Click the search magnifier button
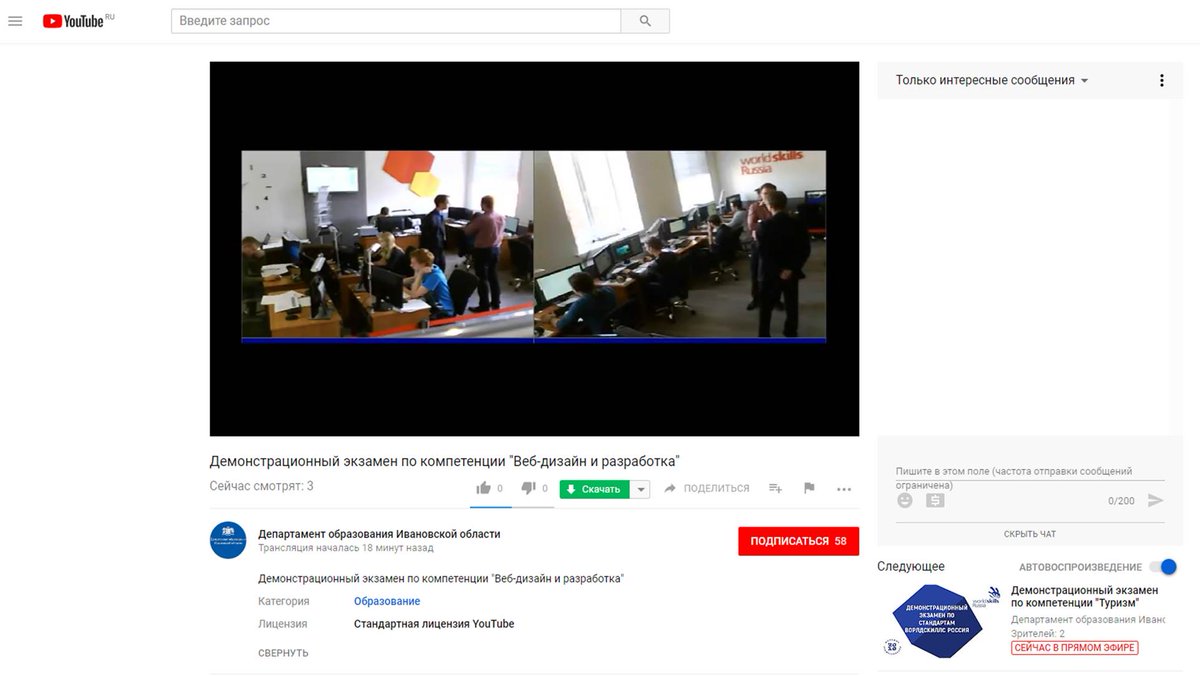This screenshot has width=1200, height=676. coord(645,21)
